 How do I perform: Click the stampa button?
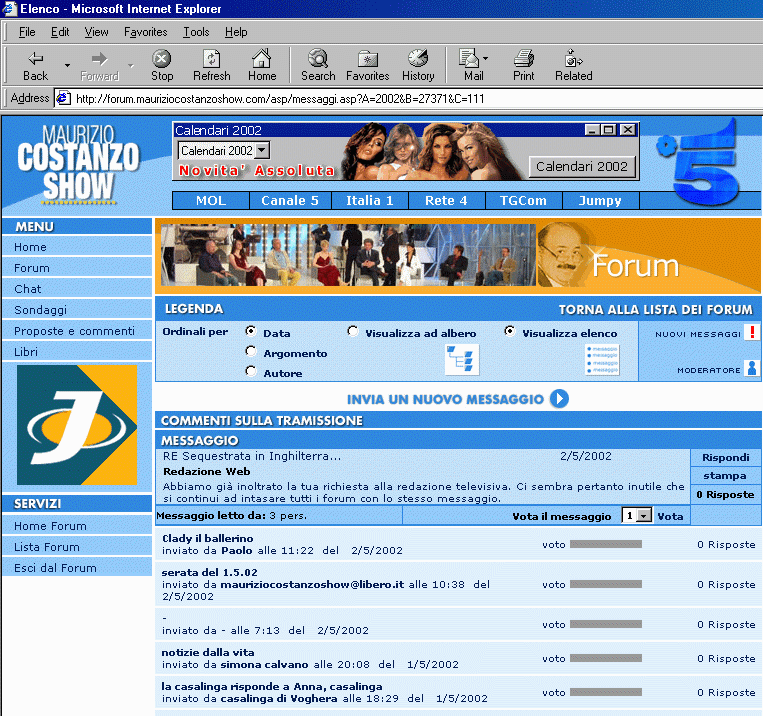(726, 476)
